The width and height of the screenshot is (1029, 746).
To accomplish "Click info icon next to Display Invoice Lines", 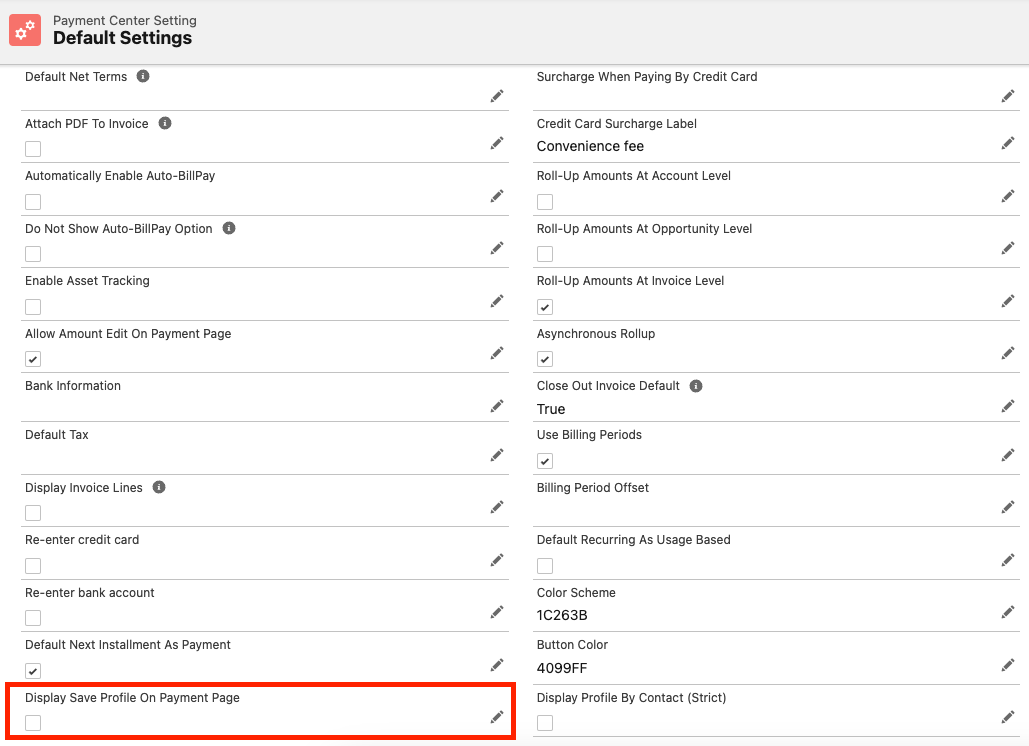I will coord(159,488).
